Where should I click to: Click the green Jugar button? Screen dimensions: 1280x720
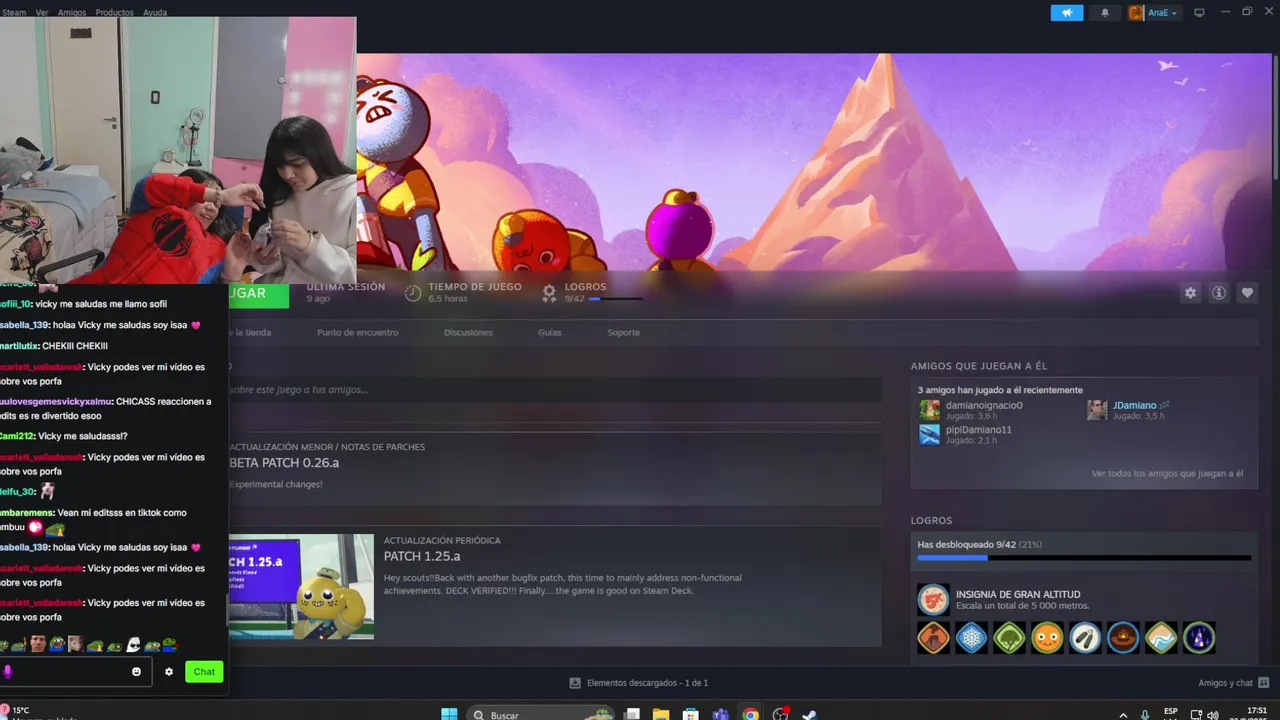pyautogui.click(x=258, y=294)
